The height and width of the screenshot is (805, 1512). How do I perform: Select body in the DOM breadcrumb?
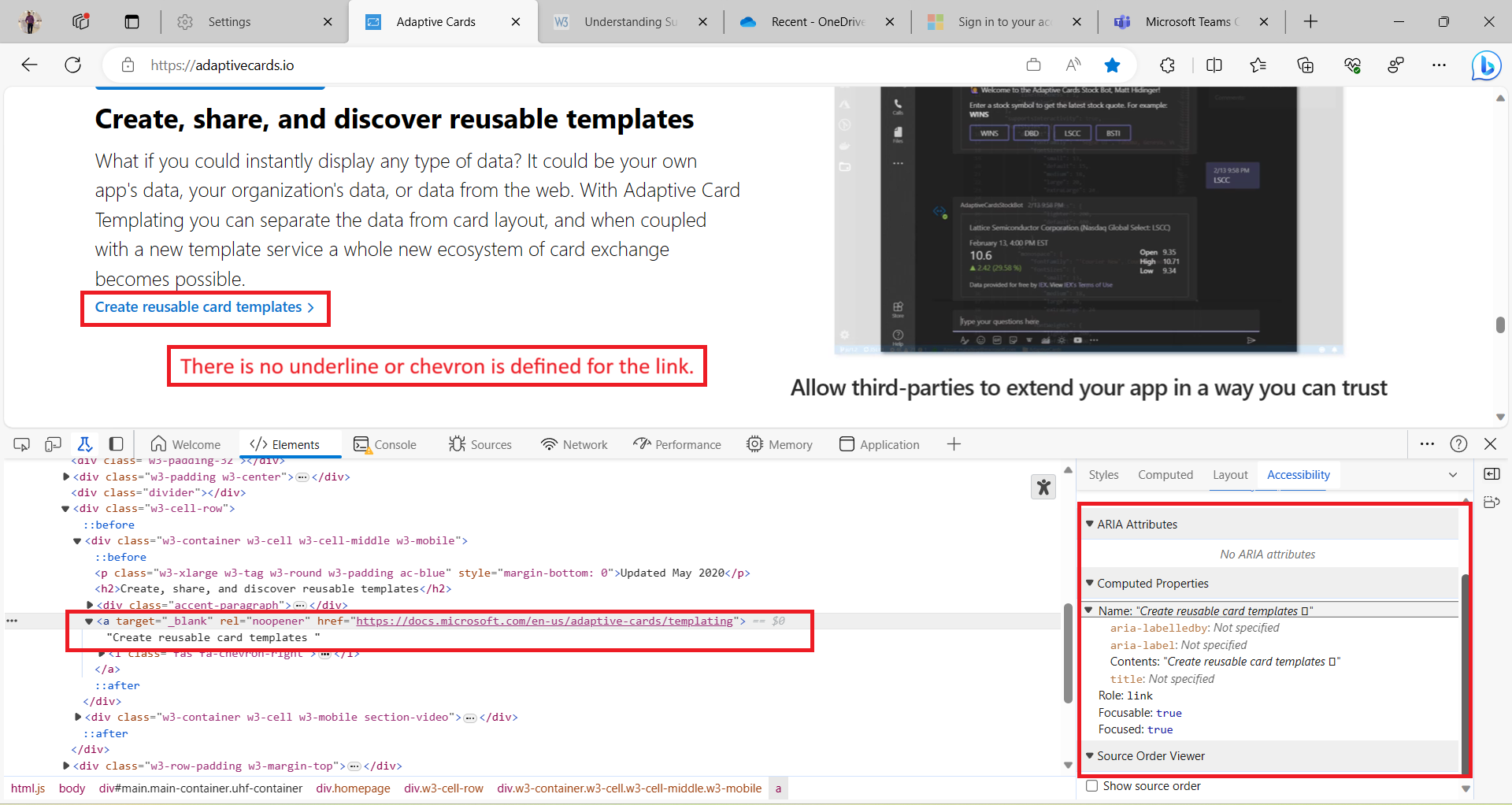pyautogui.click(x=72, y=788)
